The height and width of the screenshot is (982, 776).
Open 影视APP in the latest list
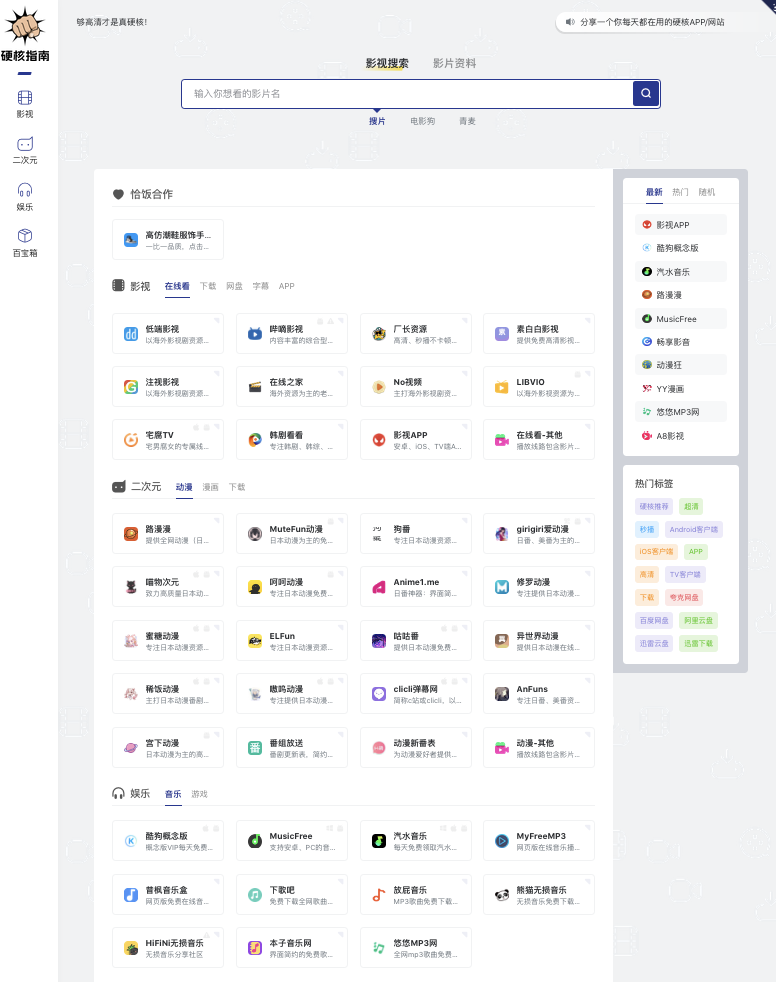[x=681, y=225]
